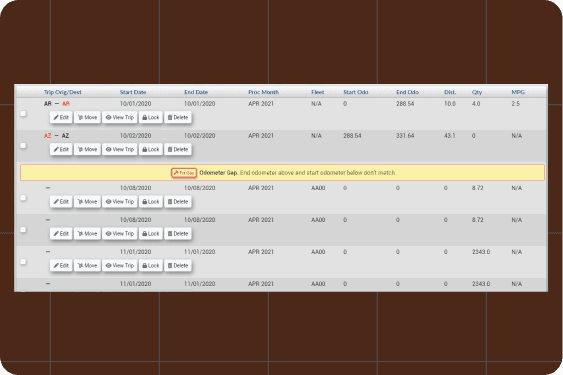
Task: Move the 11/01/2020 trip
Action: point(87,266)
